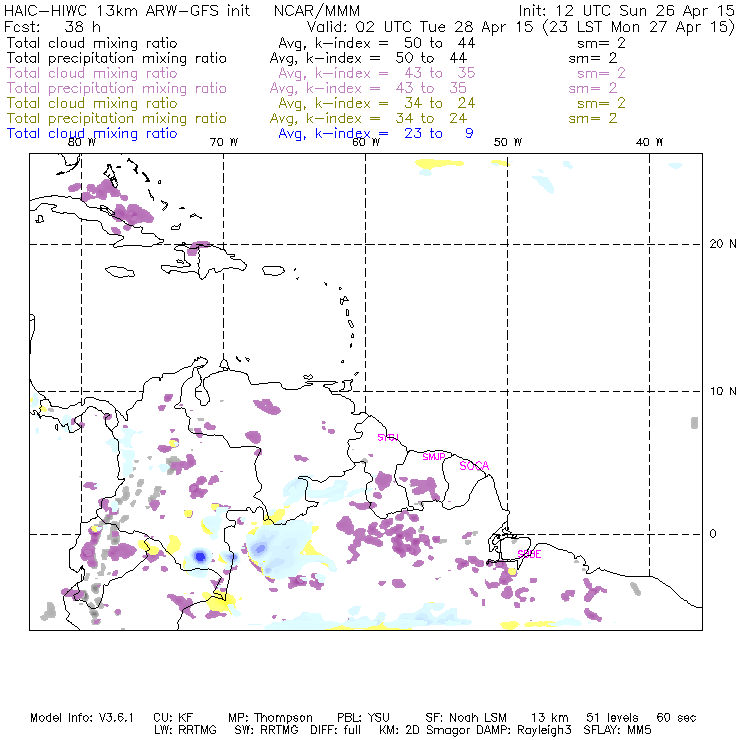Click 'sm= 2' on olive cloud row
This screenshot has height=740, width=740.
point(601,104)
